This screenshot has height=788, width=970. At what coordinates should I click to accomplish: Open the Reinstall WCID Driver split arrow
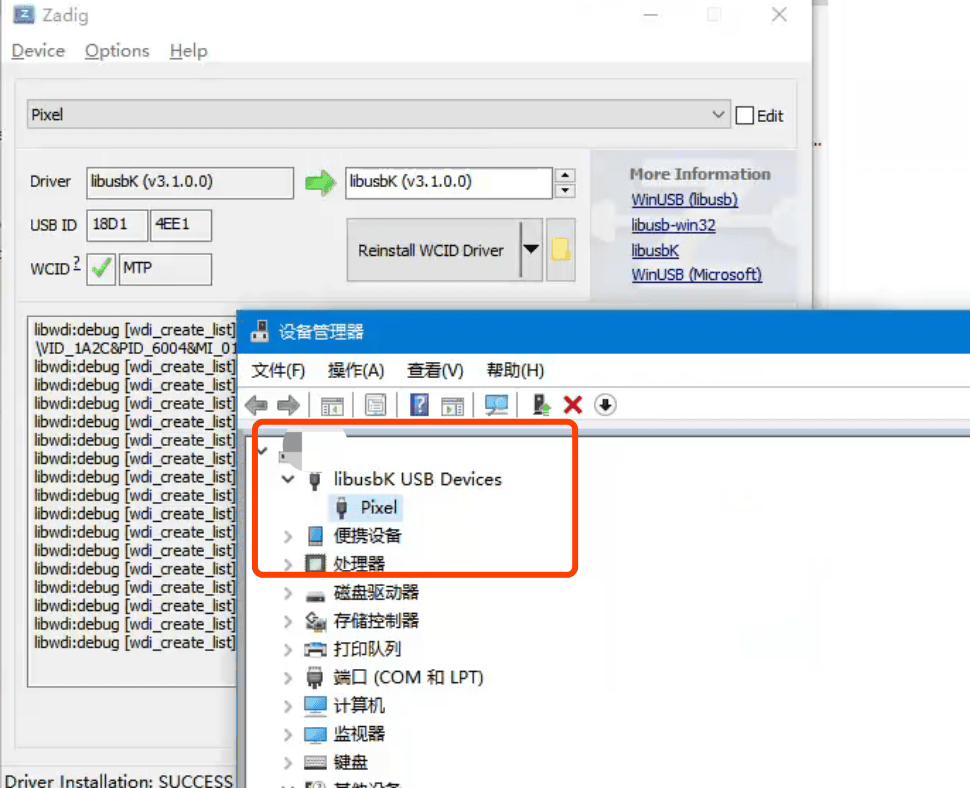[x=532, y=250]
